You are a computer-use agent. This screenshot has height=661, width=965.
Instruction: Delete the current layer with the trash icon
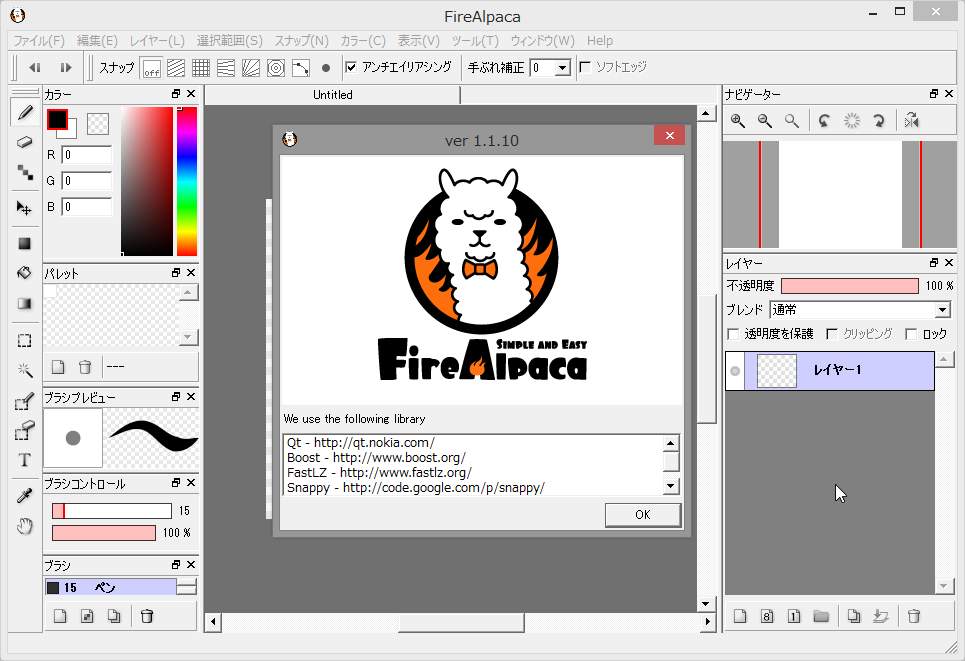[x=913, y=616]
